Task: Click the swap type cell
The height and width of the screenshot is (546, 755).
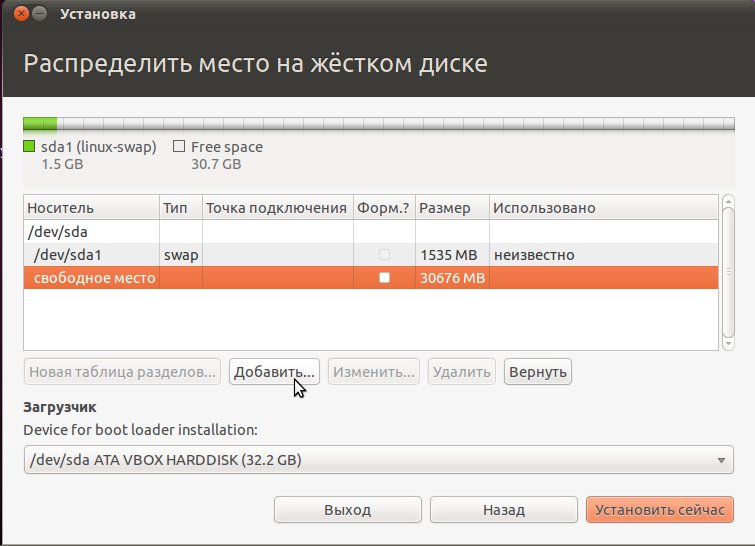Action: (x=181, y=255)
